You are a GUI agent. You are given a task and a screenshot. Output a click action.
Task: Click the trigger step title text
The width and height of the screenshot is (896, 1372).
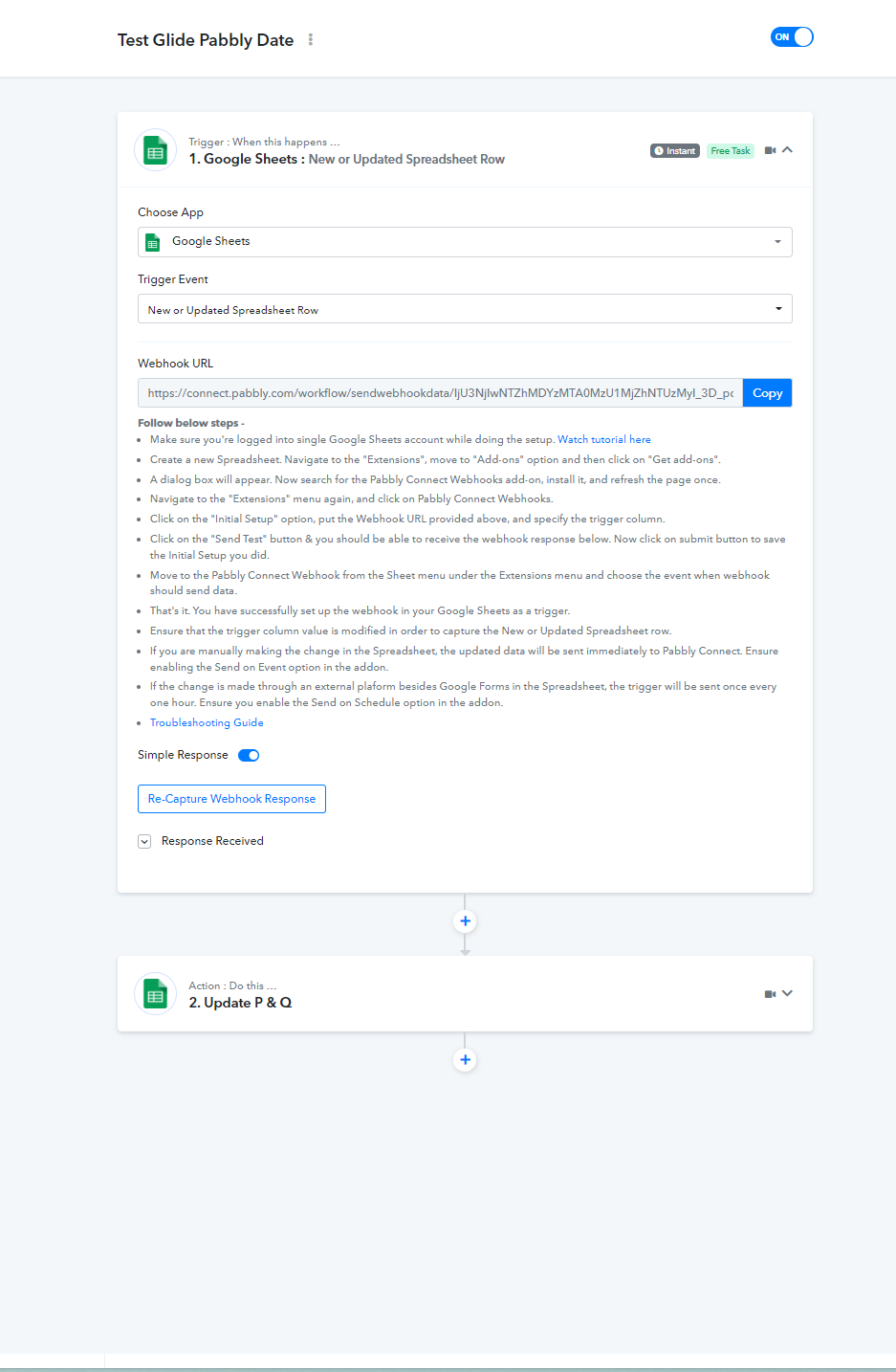coord(346,160)
